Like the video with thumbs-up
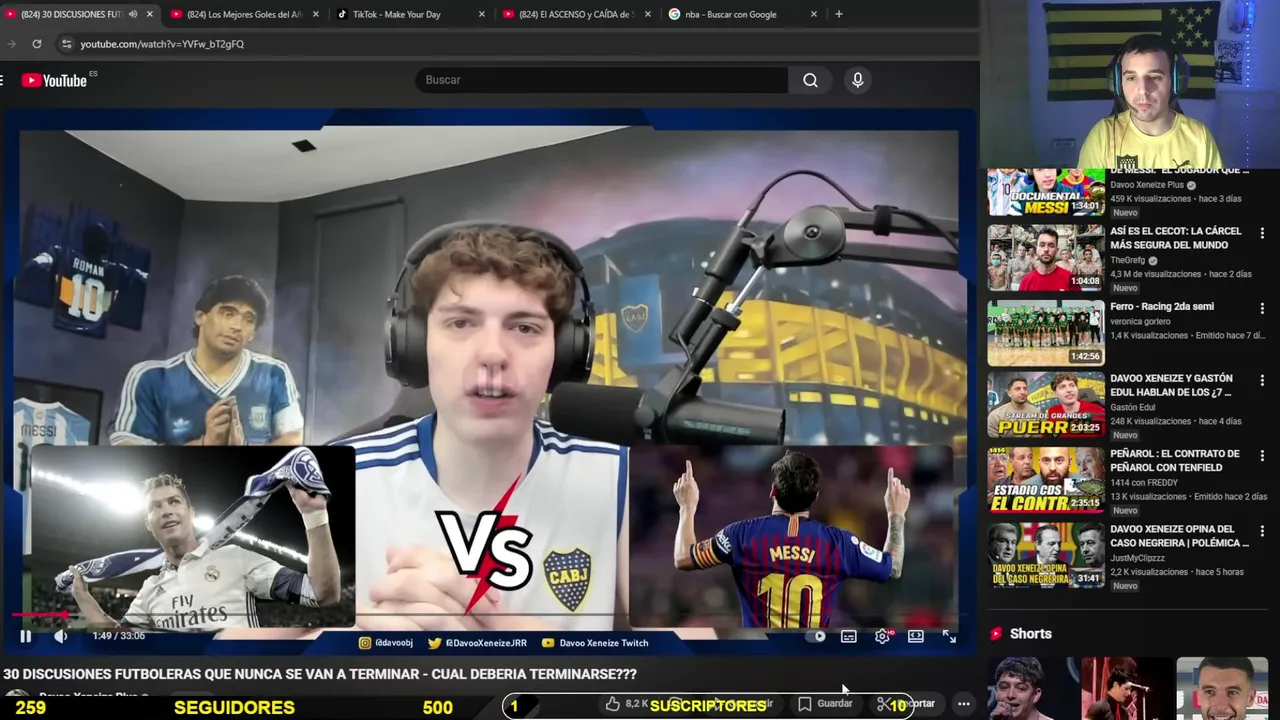Image resolution: width=1280 pixels, height=720 pixels. pyautogui.click(x=626, y=704)
